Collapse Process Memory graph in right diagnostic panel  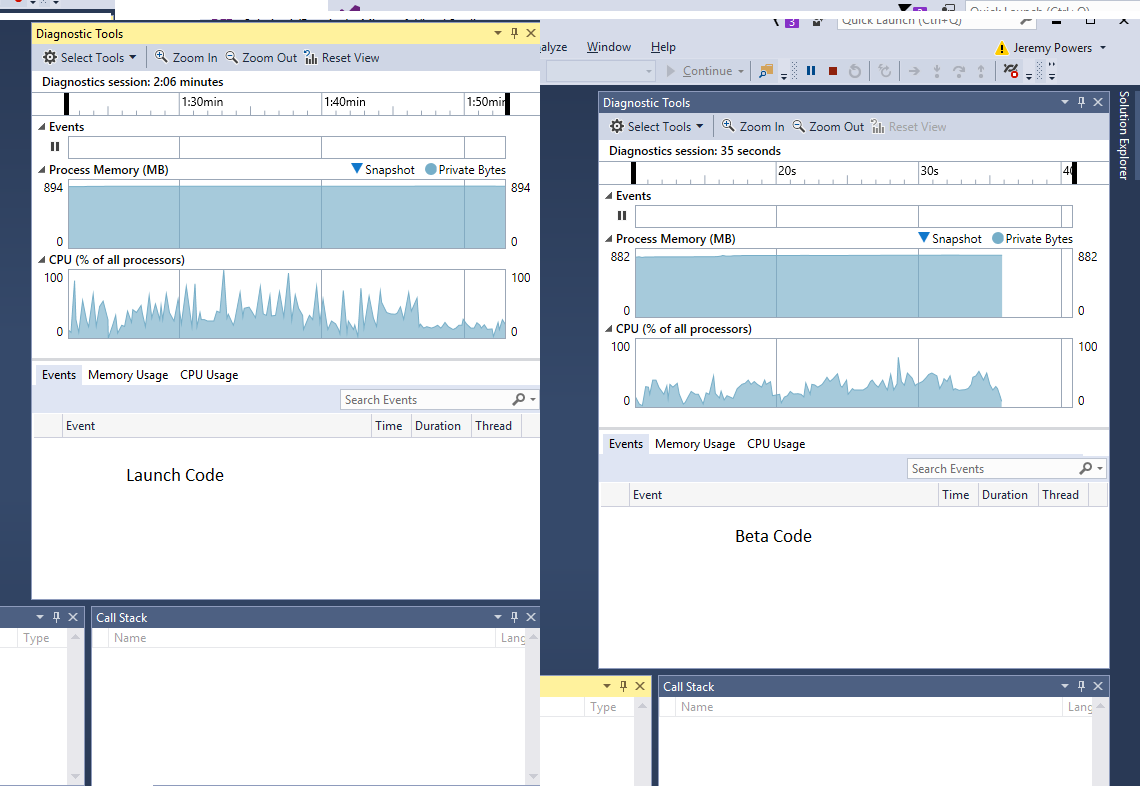[x=609, y=239]
